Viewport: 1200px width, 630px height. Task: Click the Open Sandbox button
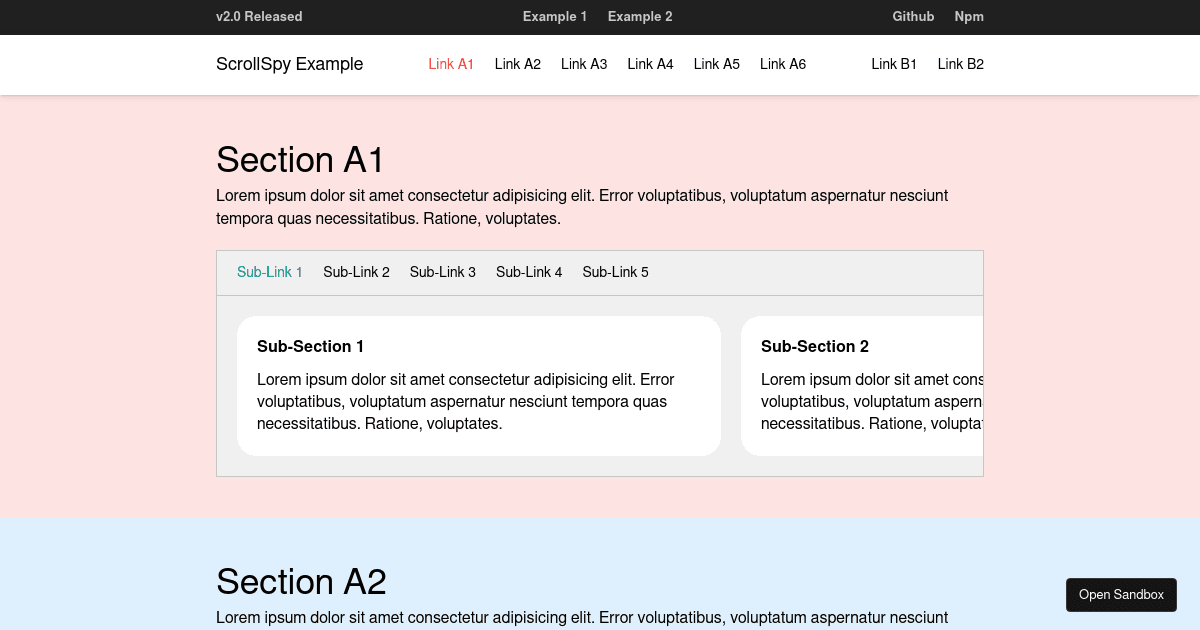1121,595
